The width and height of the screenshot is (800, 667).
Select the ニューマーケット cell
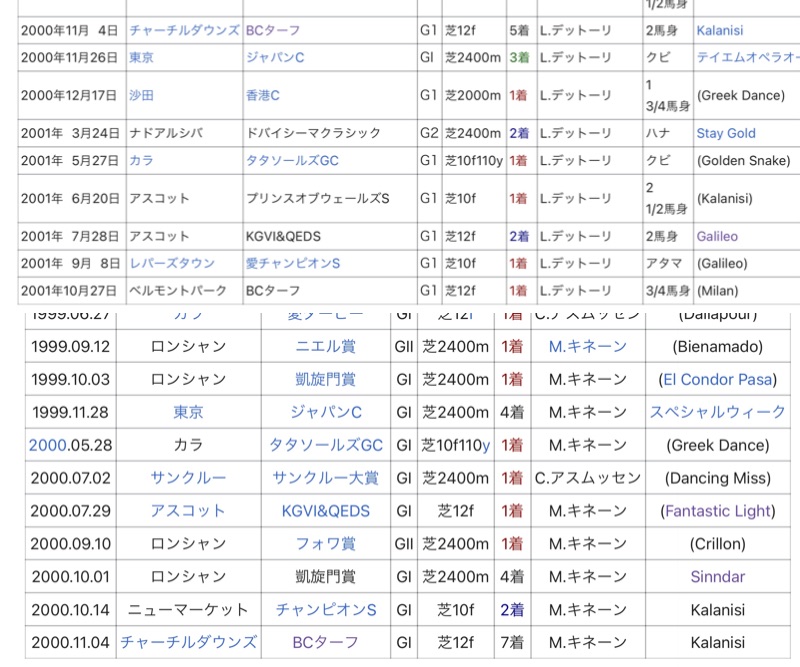tap(188, 610)
